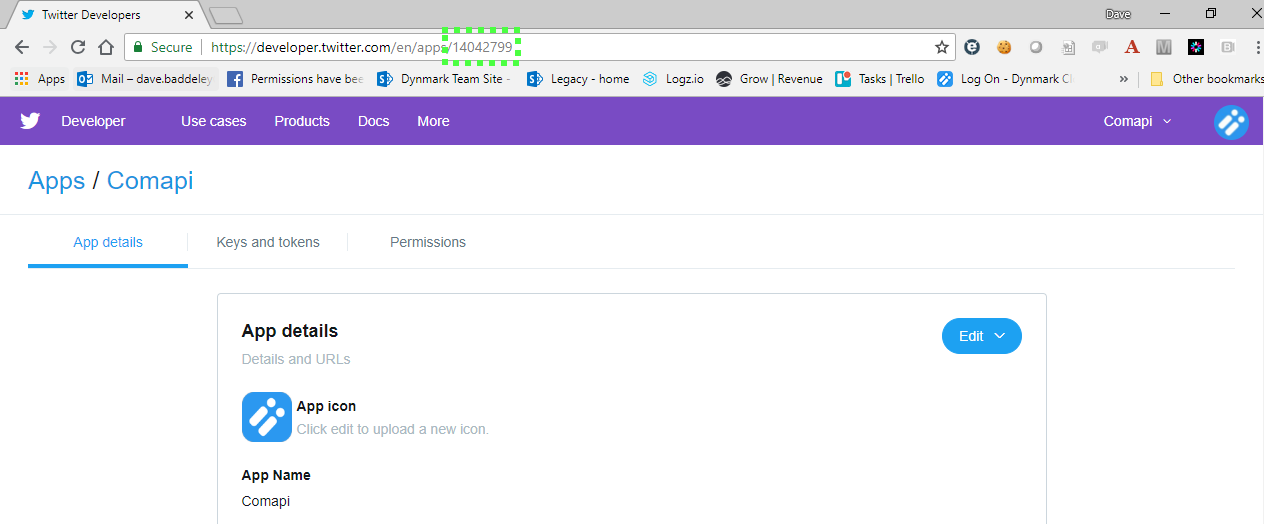
Task: Click the colorful starburst extension icon
Action: point(1196,47)
